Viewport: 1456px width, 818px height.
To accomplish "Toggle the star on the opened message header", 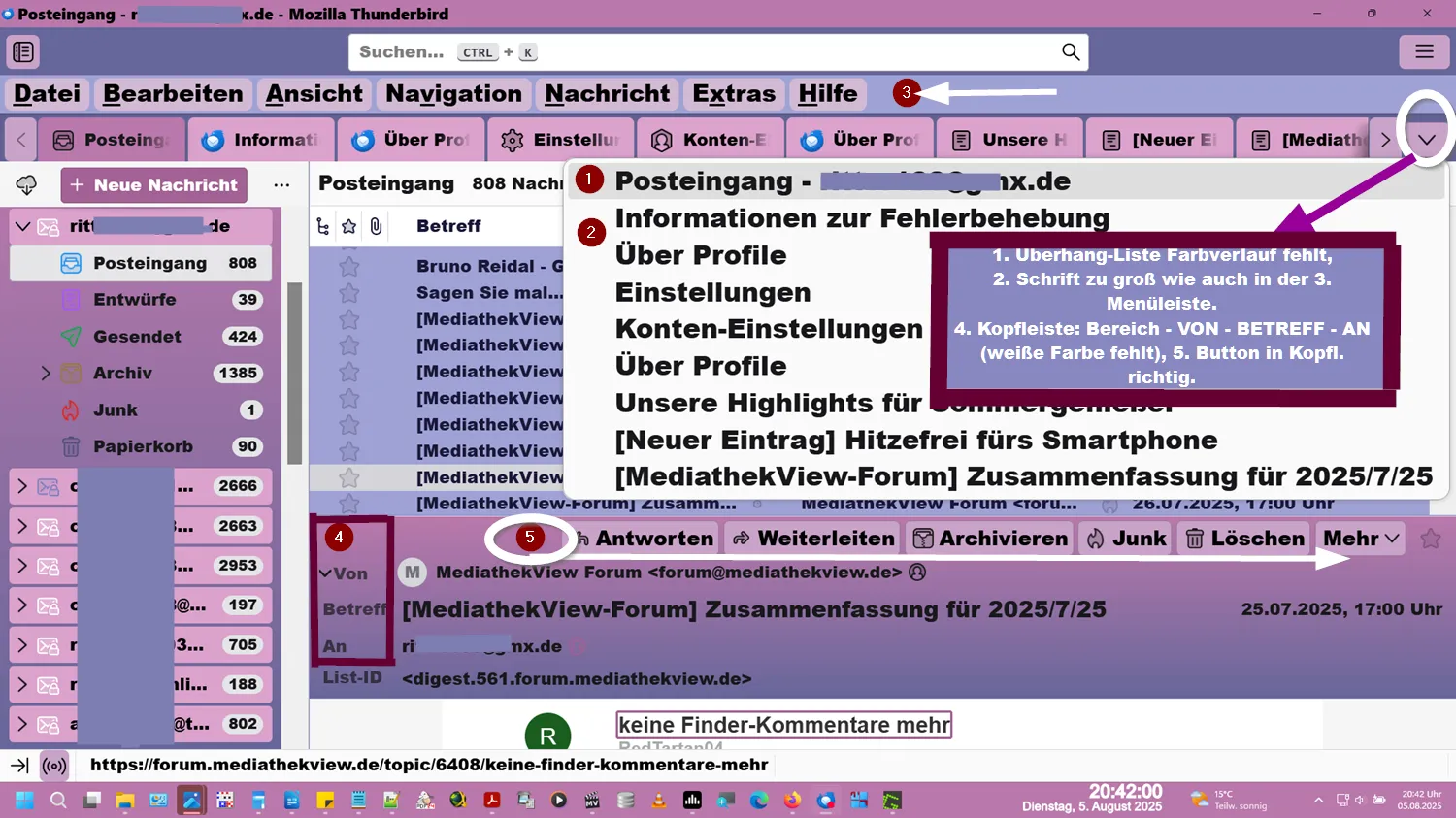I will tap(1430, 539).
